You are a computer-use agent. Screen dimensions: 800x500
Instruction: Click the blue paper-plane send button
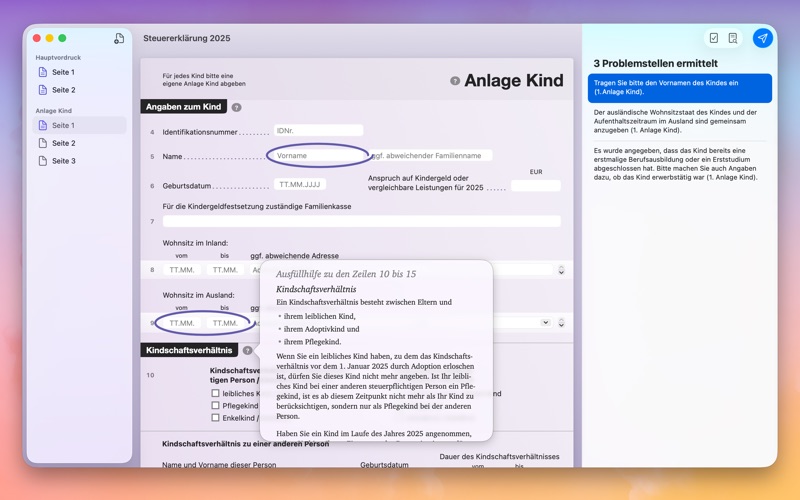pos(762,38)
